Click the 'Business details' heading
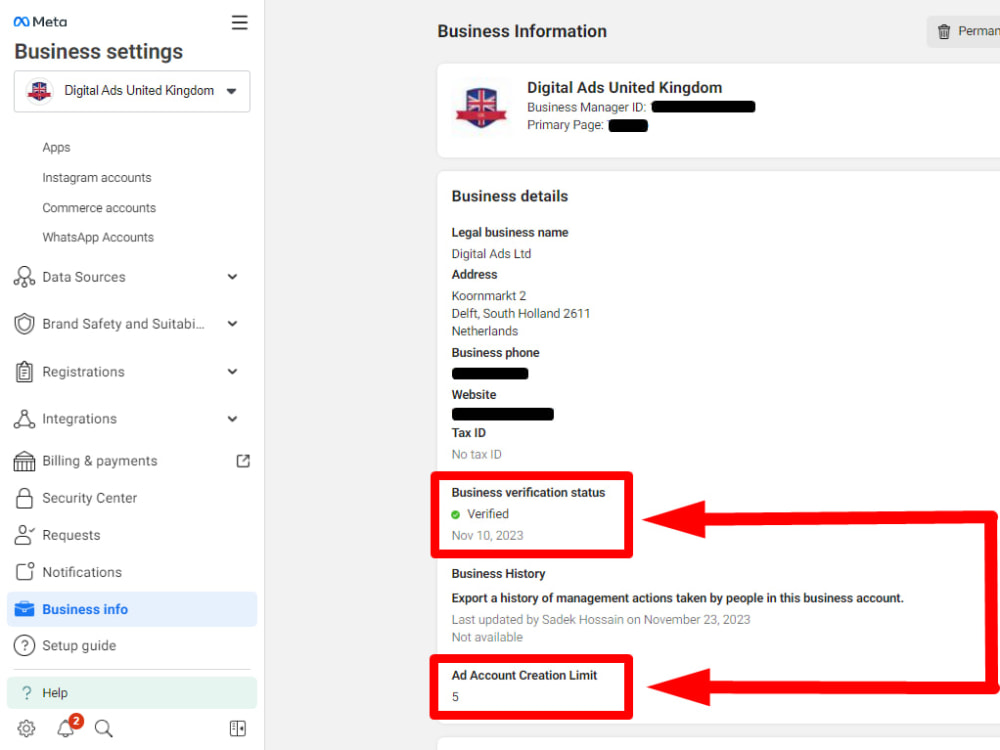Viewport: 1000px width, 750px height. coord(510,196)
